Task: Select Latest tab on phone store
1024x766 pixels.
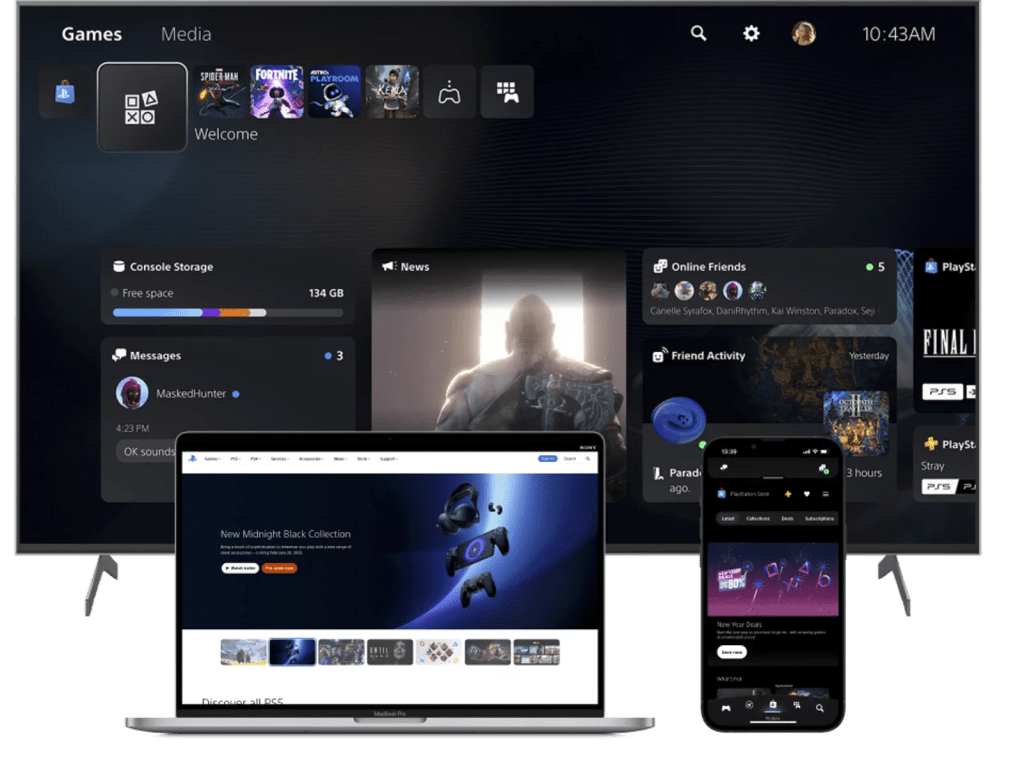Action: pyautogui.click(x=728, y=519)
